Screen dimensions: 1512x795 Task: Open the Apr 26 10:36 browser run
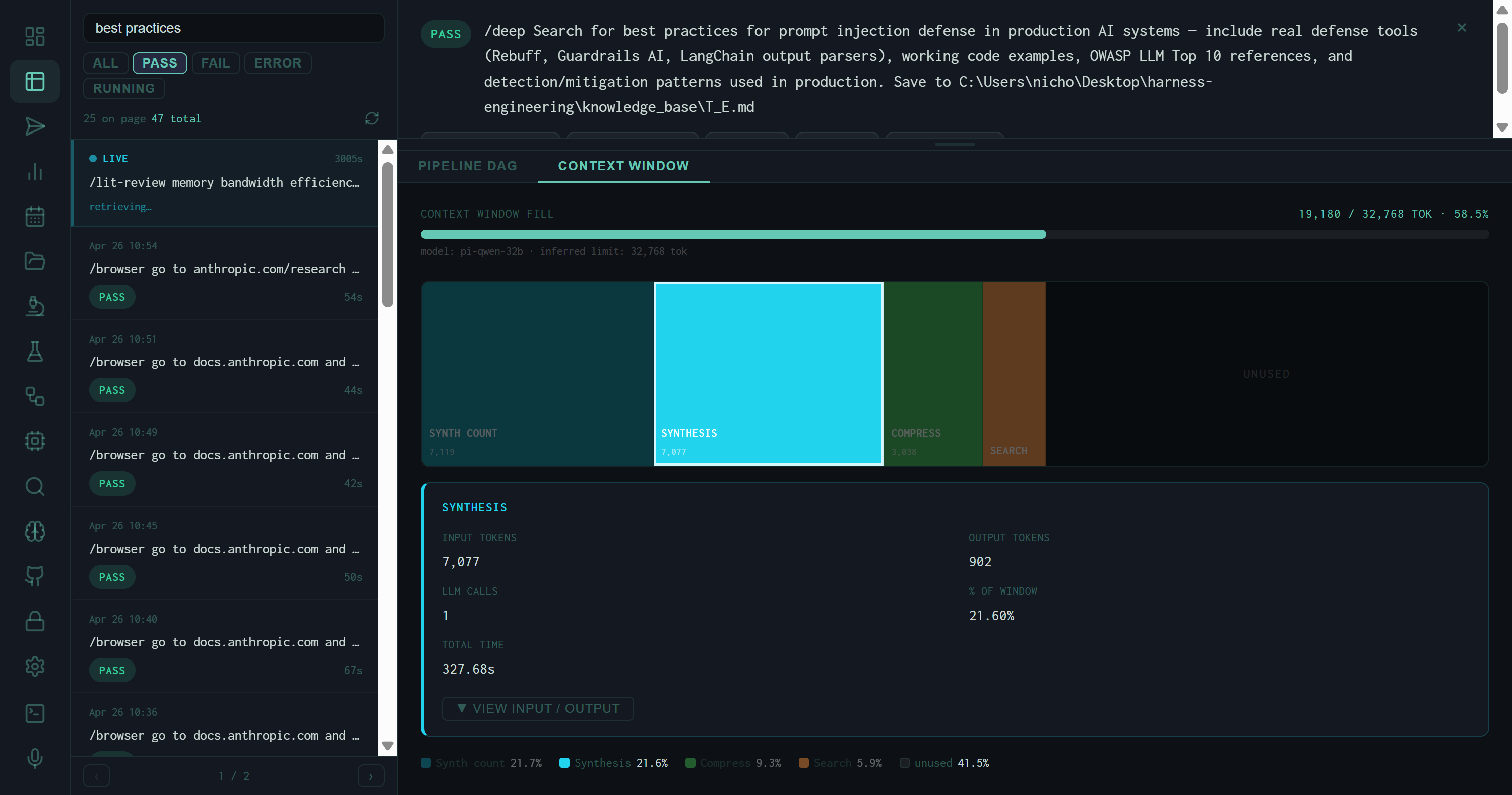point(224,724)
